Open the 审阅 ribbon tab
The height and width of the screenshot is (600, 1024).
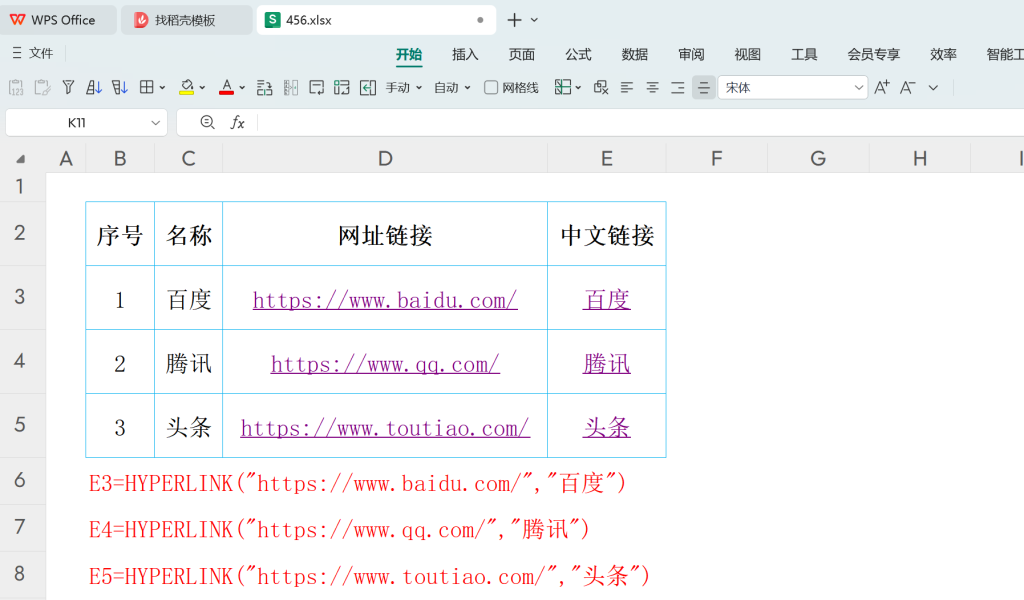tap(691, 54)
